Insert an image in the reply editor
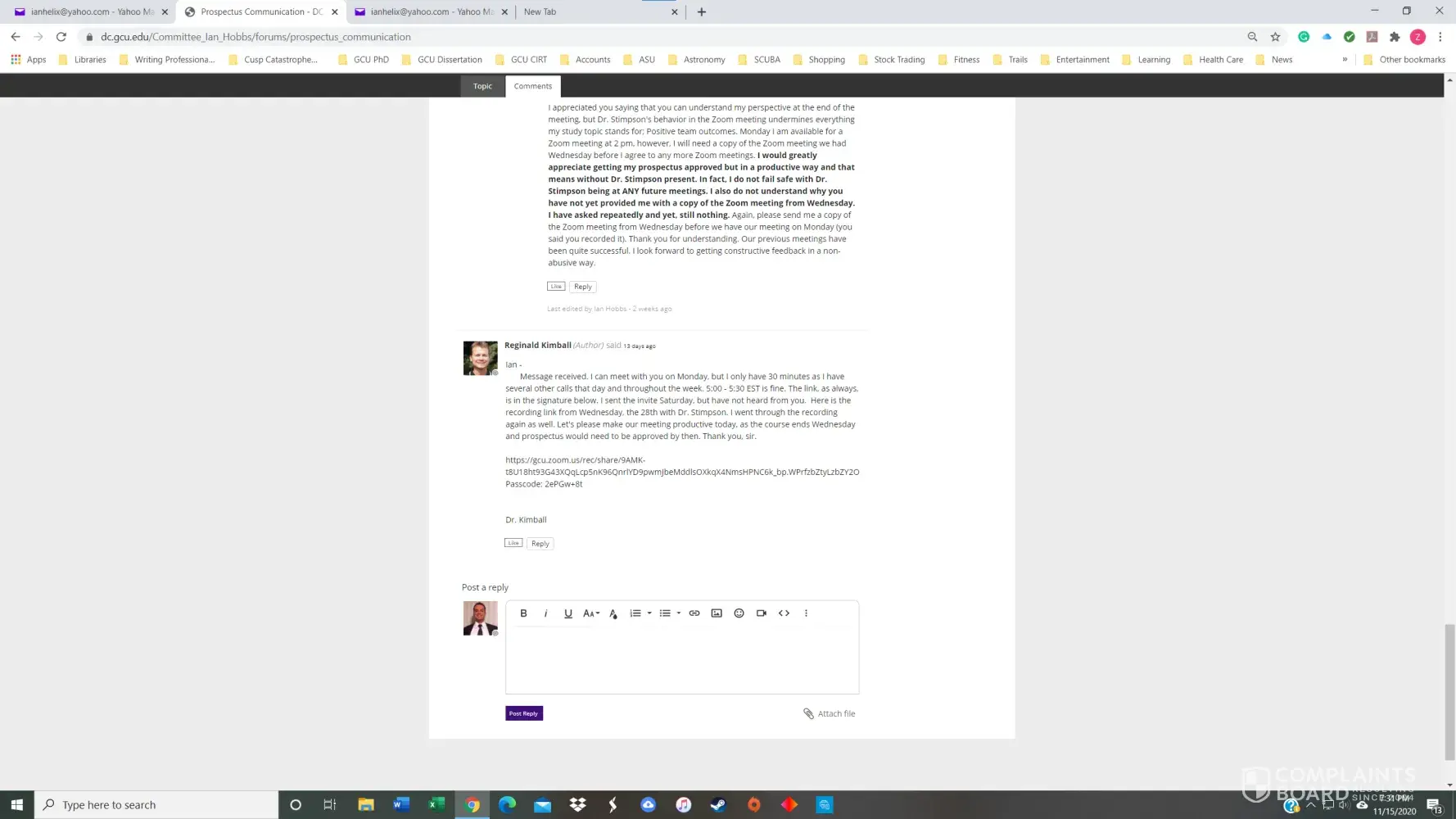 717,613
